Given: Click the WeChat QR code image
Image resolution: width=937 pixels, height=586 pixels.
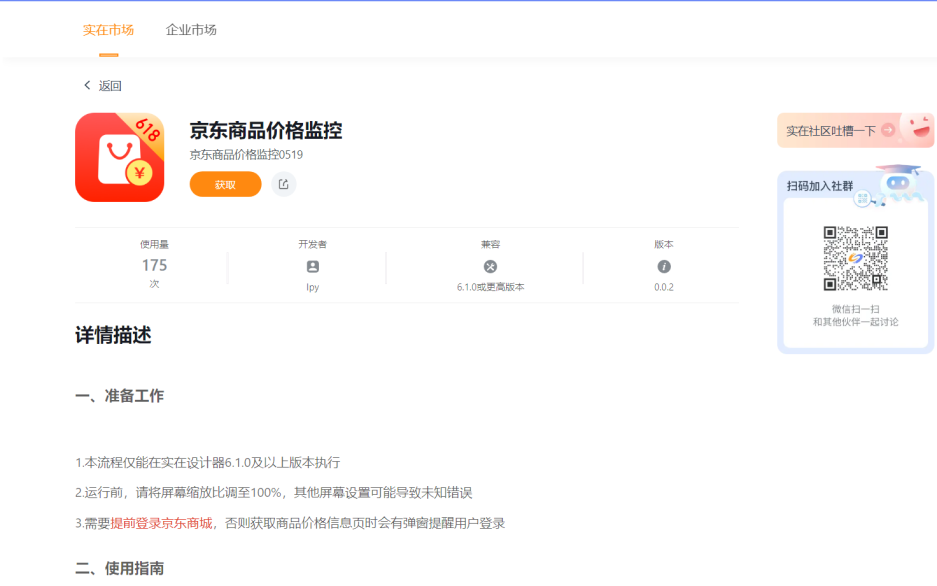Looking at the screenshot, I should pos(855,258).
